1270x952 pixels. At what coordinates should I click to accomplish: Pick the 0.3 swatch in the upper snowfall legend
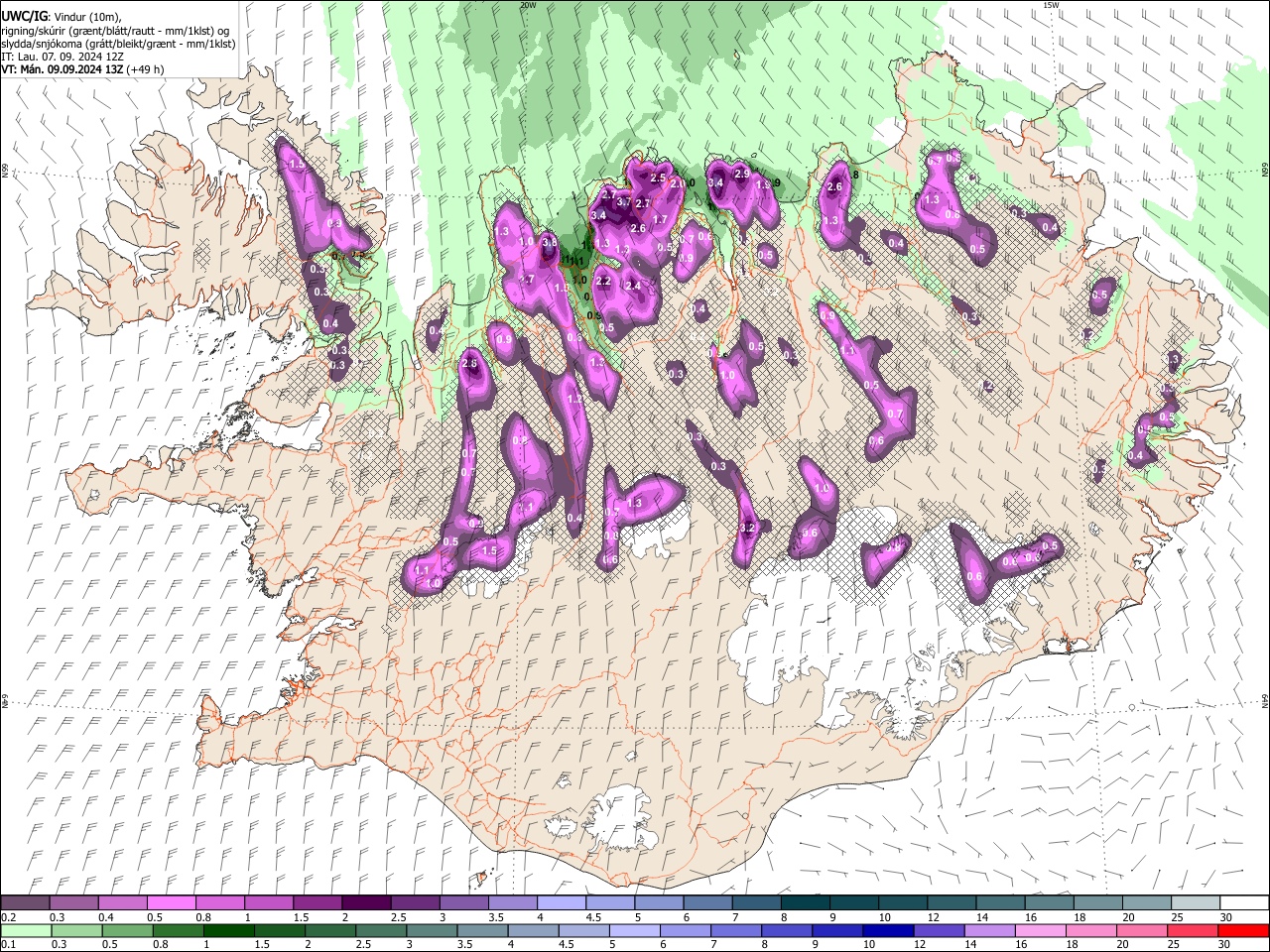click(x=73, y=903)
